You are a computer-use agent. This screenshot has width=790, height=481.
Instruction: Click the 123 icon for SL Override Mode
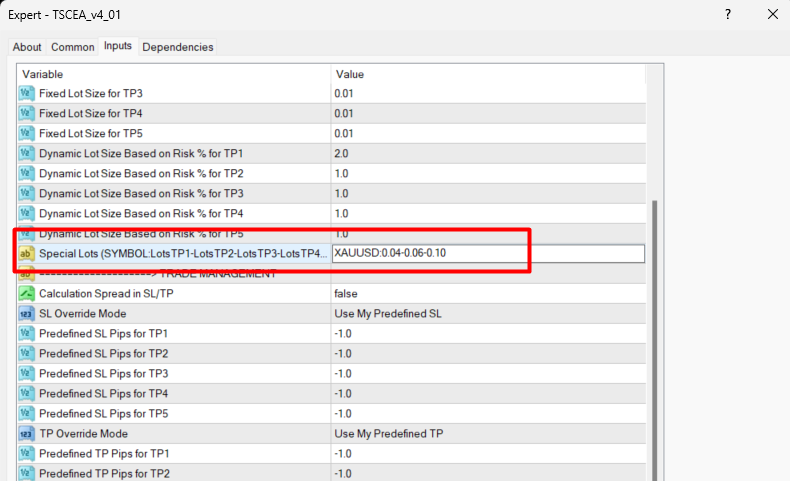(x=27, y=314)
